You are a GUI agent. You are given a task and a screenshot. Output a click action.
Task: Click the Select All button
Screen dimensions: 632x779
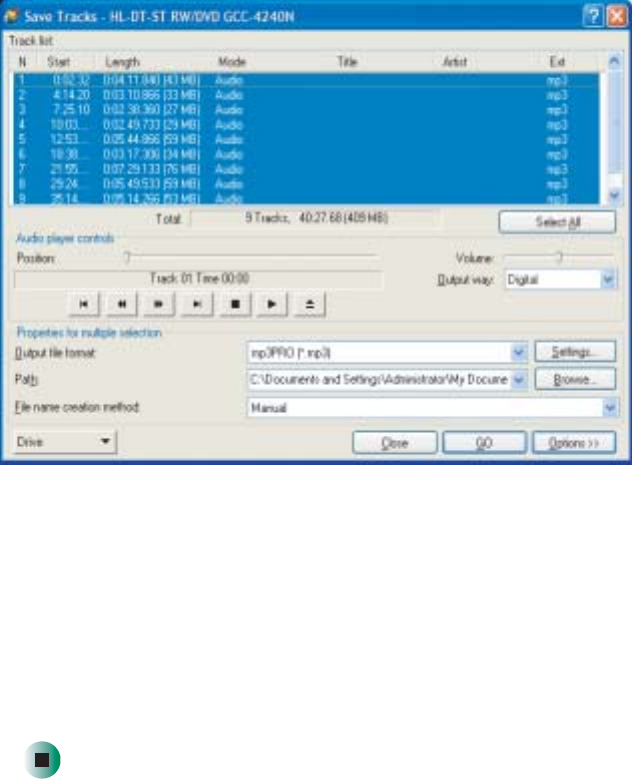click(x=557, y=222)
